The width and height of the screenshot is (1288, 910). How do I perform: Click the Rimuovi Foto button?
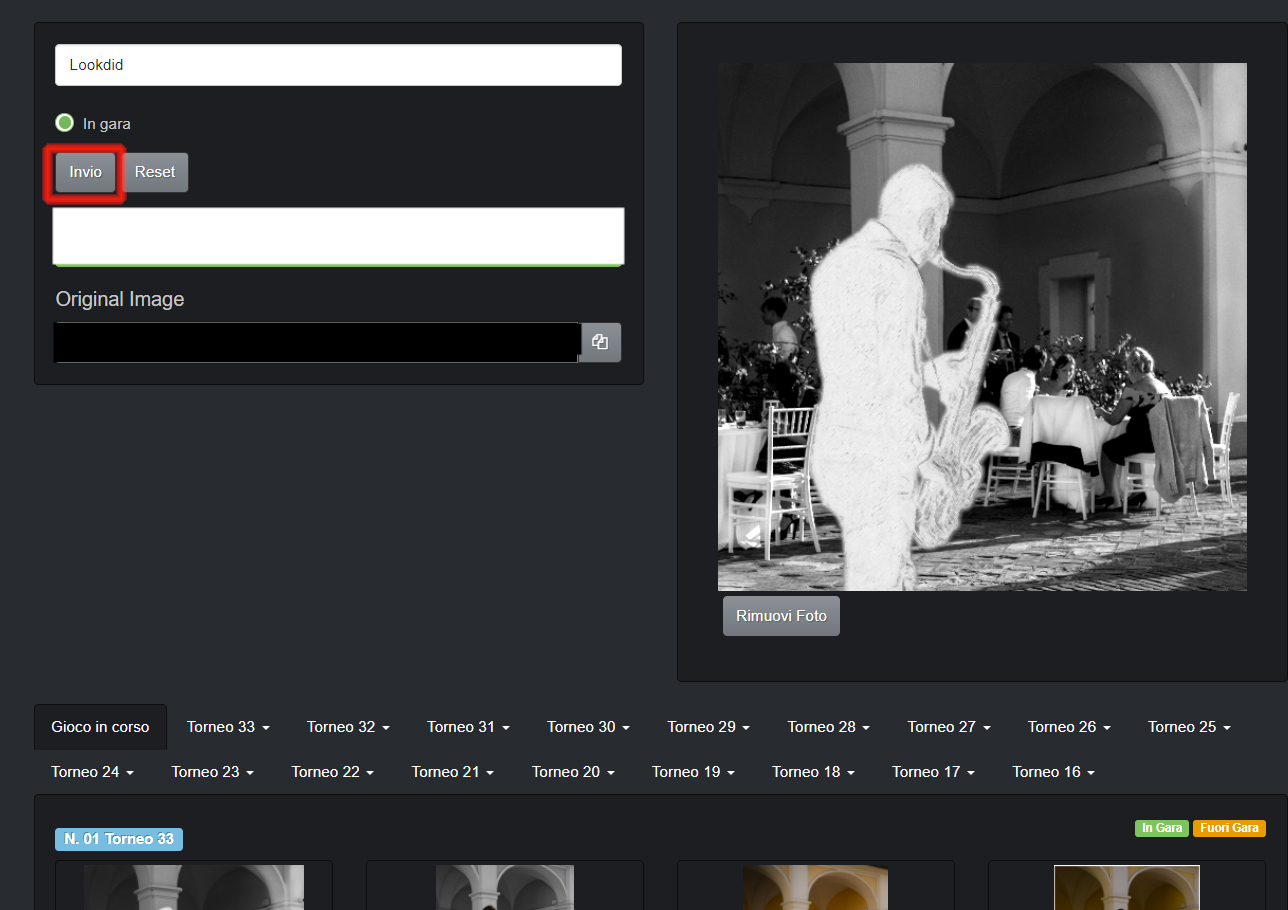[781, 616]
